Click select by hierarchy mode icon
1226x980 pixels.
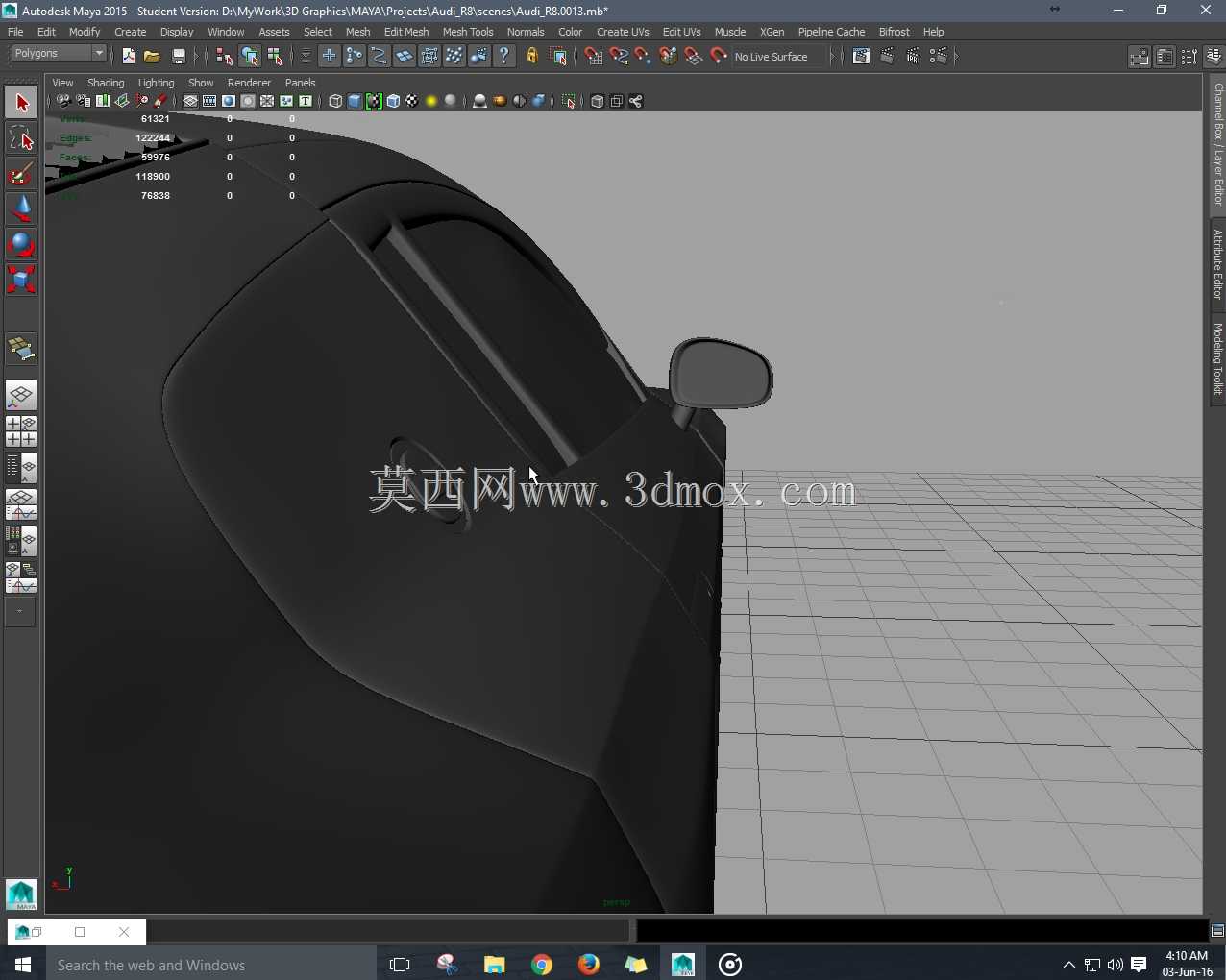tap(225, 57)
